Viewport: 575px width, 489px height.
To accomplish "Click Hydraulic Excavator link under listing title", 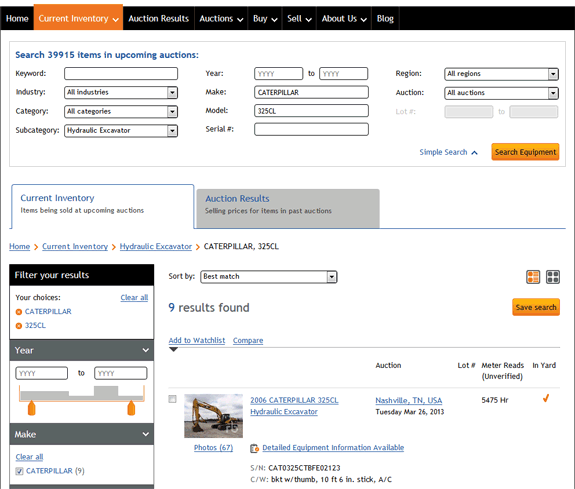I will [x=284, y=412].
